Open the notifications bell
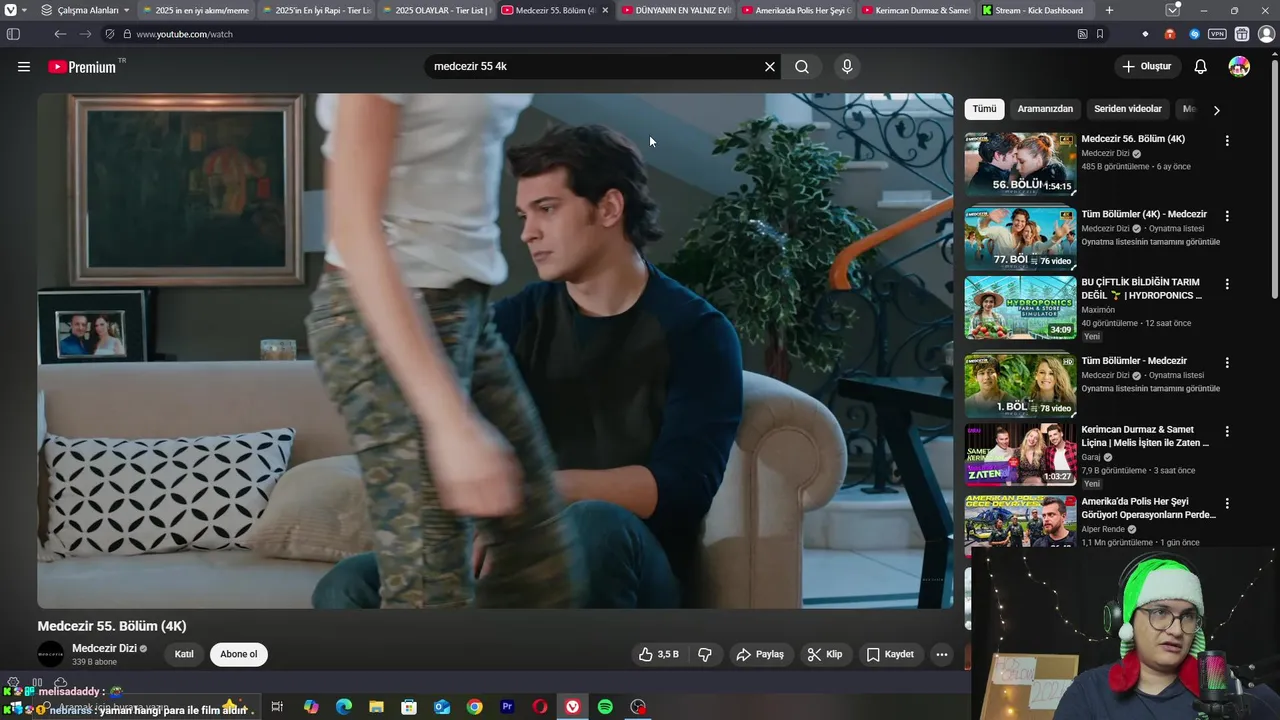Screen dimensions: 1280x720 (x=1201, y=67)
